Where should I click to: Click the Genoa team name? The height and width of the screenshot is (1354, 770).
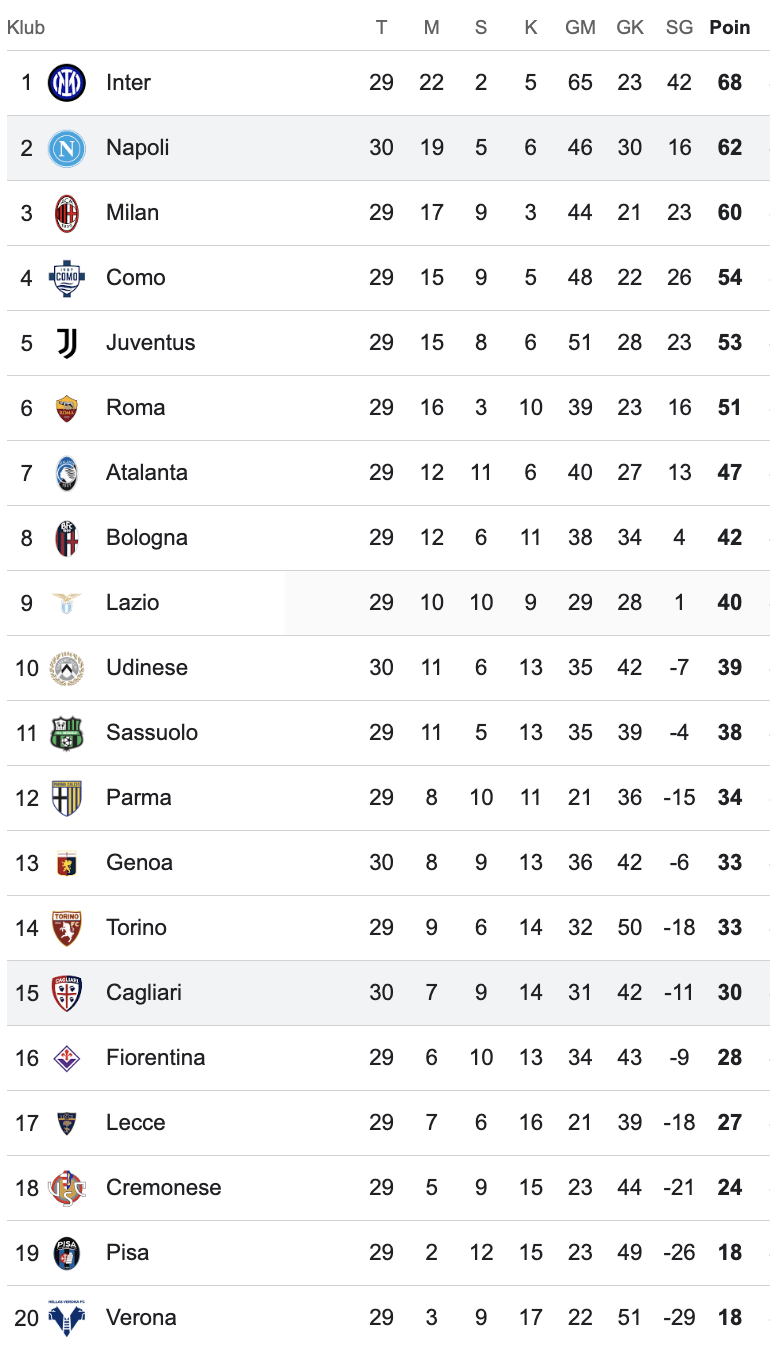(x=140, y=863)
